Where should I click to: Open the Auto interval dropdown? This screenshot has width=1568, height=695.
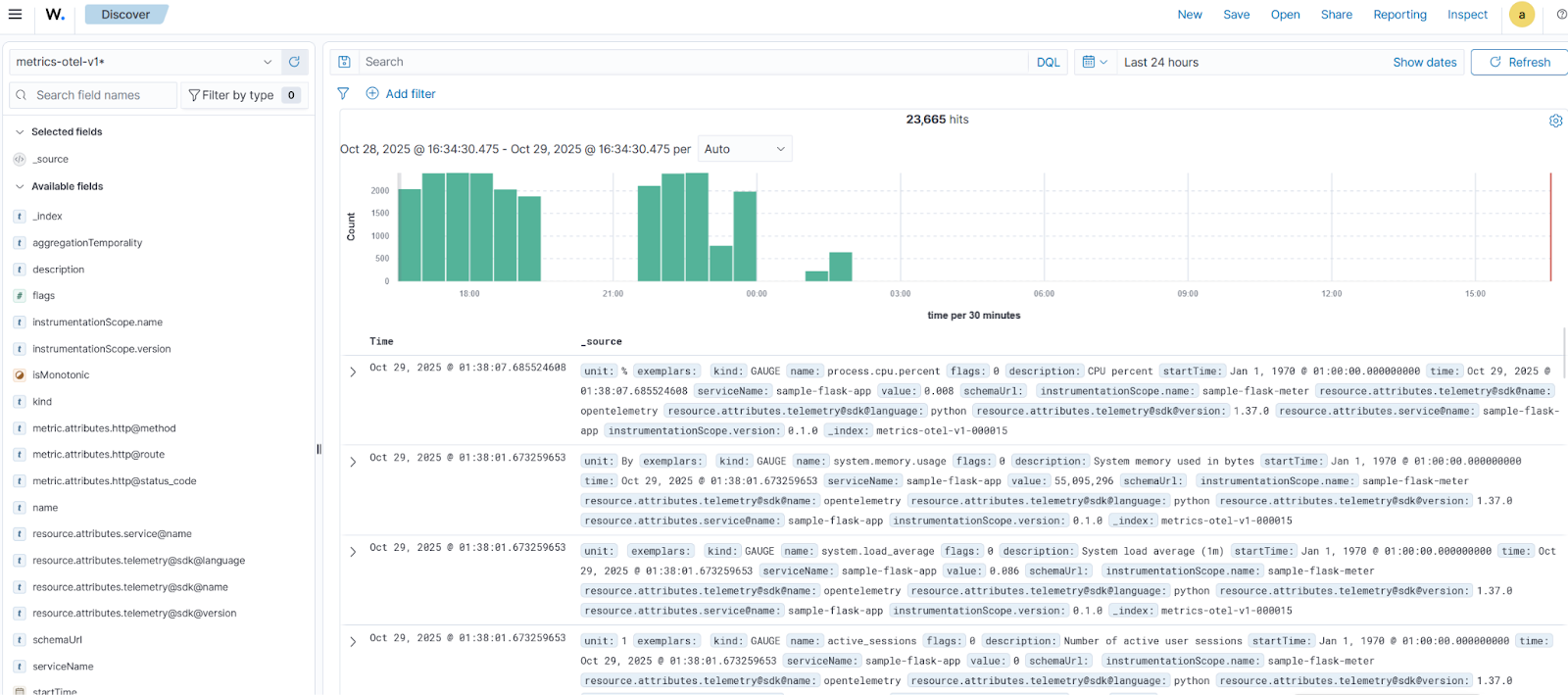(745, 149)
